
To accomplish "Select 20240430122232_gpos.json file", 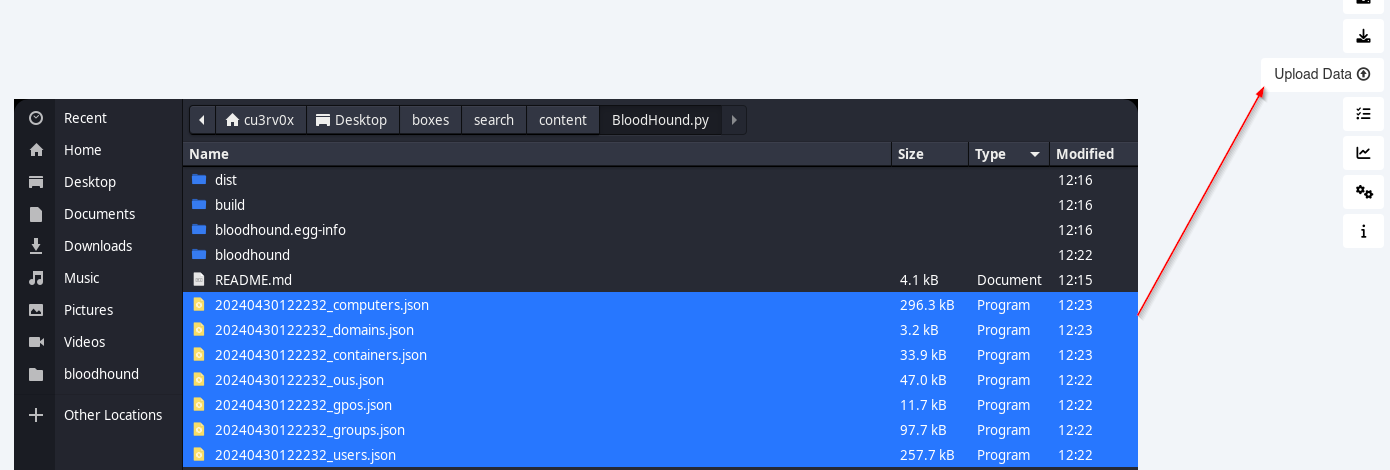I will point(661,405).
